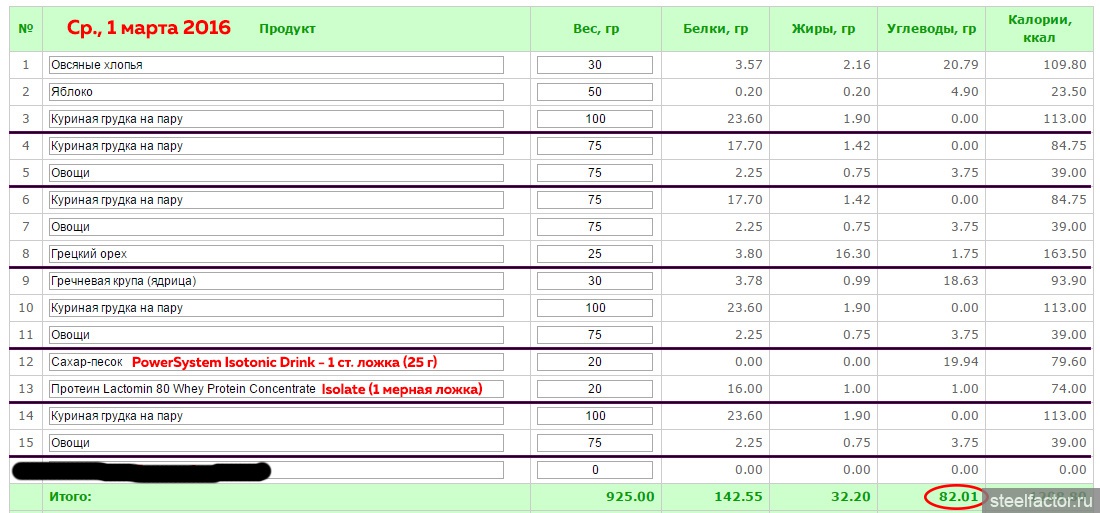Viewport: 1100px width, 513px height.
Task: Select the Грецкий орех product field
Action: pyautogui.click(x=276, y=254)
